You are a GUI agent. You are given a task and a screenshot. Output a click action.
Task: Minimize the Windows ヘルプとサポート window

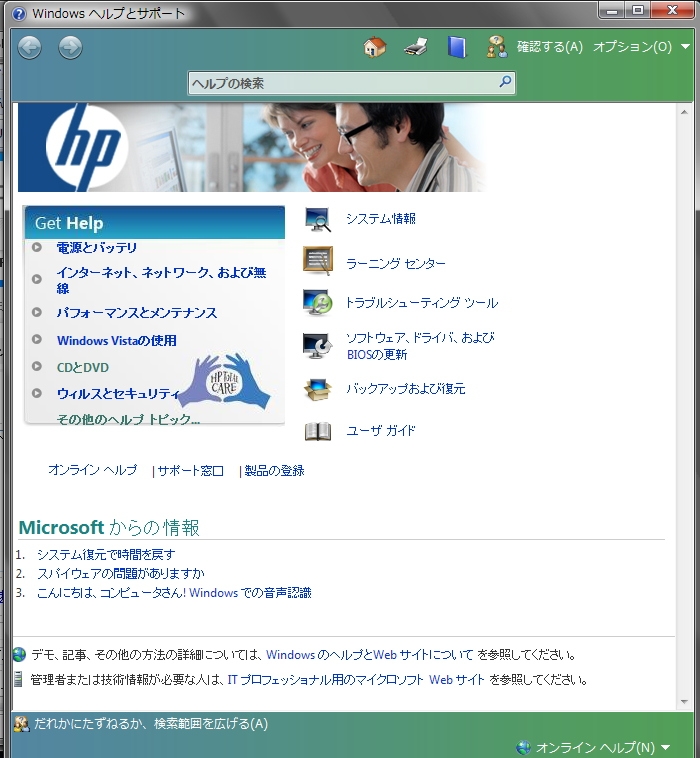coord(612,10)
